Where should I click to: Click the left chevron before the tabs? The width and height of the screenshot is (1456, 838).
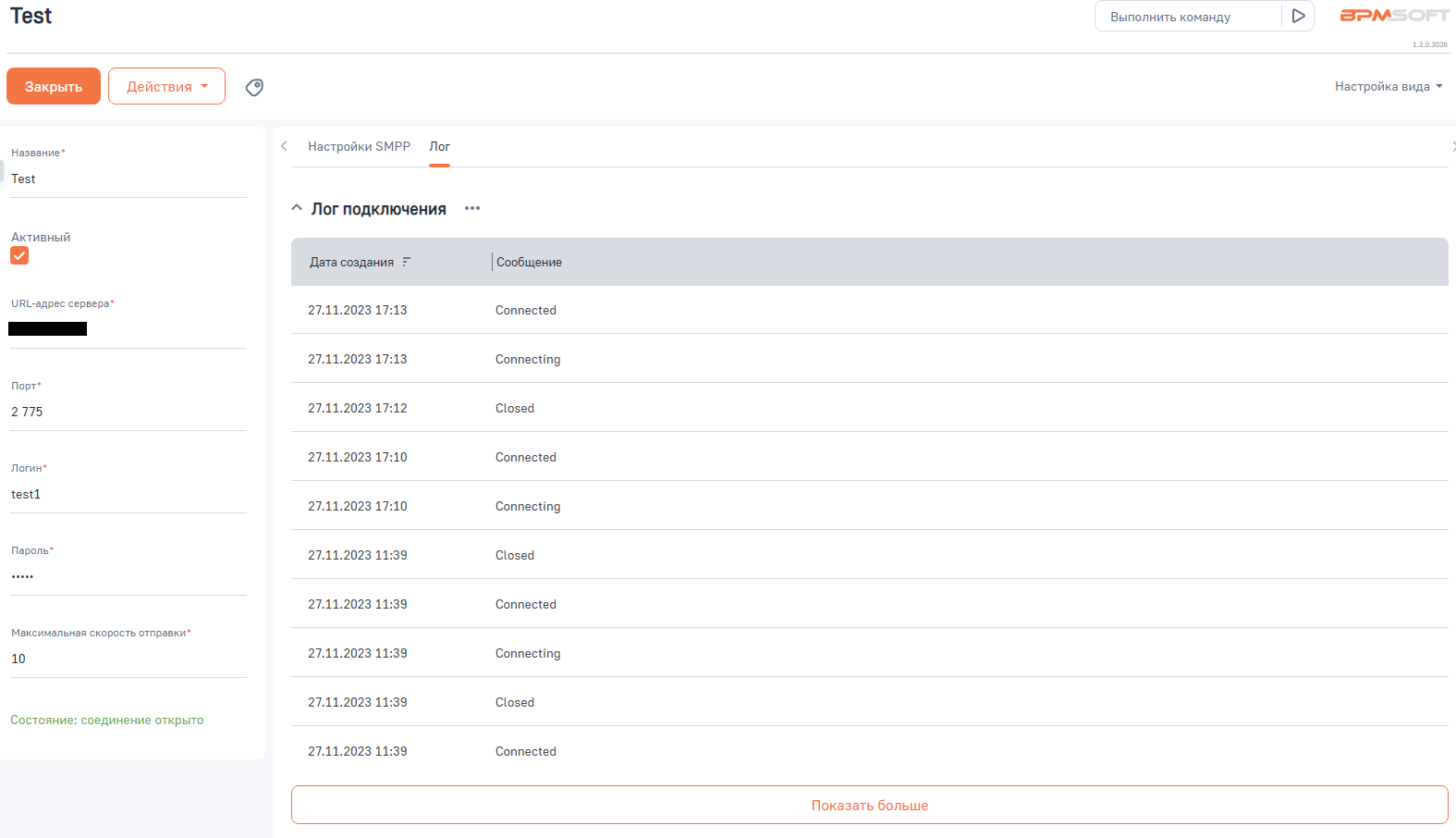click(x=284, y=146)
